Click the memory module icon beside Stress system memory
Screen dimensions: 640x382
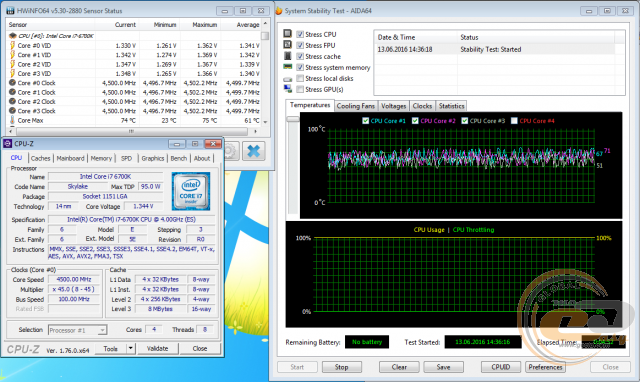coord(288,67)
